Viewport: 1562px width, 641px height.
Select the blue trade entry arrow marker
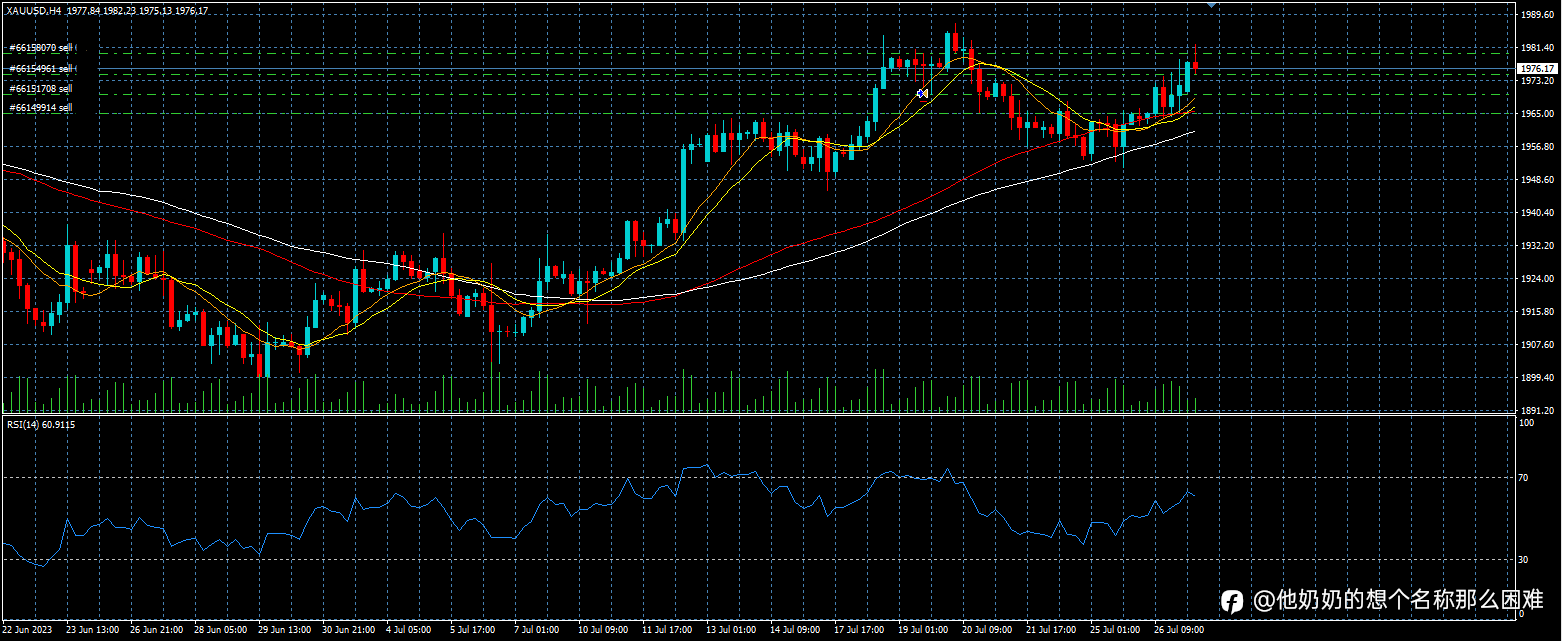pos(920,93)
